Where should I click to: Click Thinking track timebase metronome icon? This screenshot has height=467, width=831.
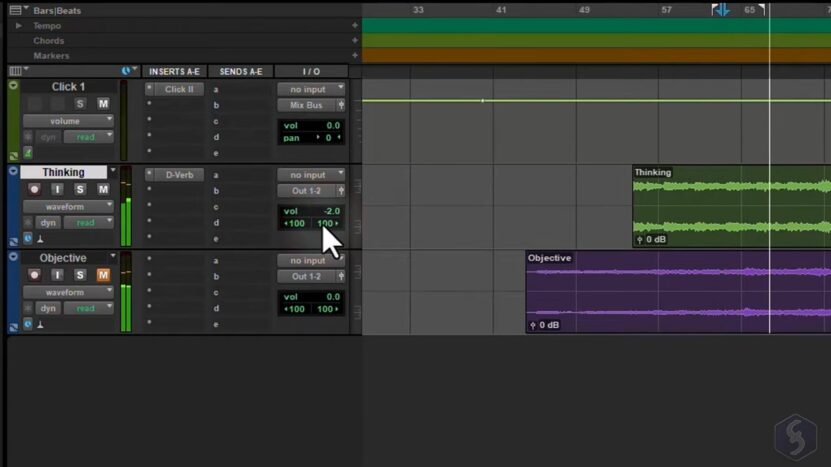point(40,239)
